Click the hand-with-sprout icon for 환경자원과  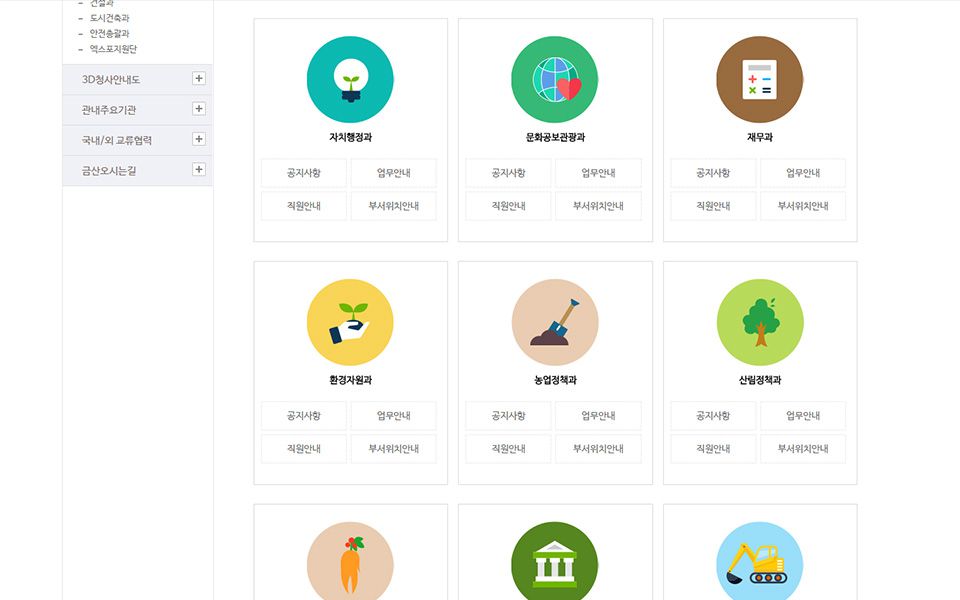(x=350, y=322)
